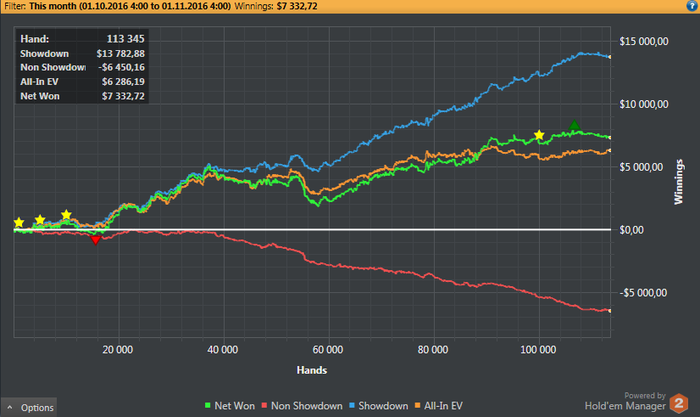The height and width of the screenshot is (417, 700).
Task: Click the 40 000 hands axis label
Action: tap(222, 350)
